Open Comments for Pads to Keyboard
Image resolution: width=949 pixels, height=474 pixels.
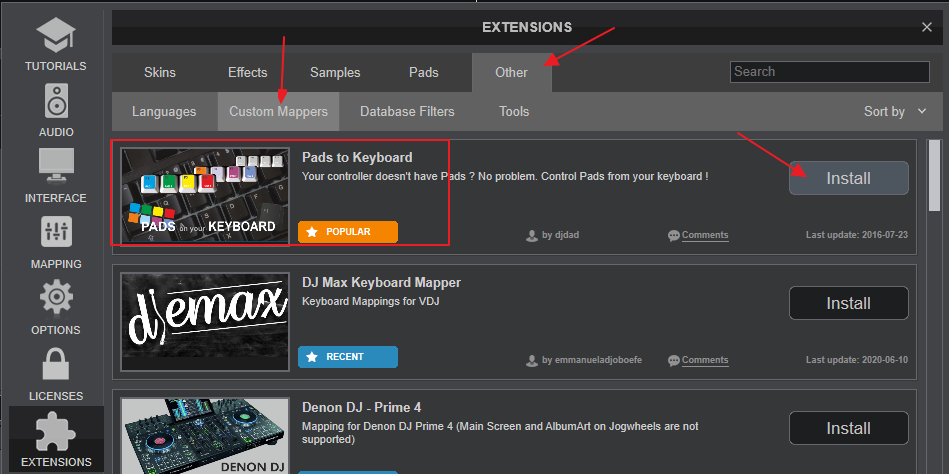(x=705, y=235)
